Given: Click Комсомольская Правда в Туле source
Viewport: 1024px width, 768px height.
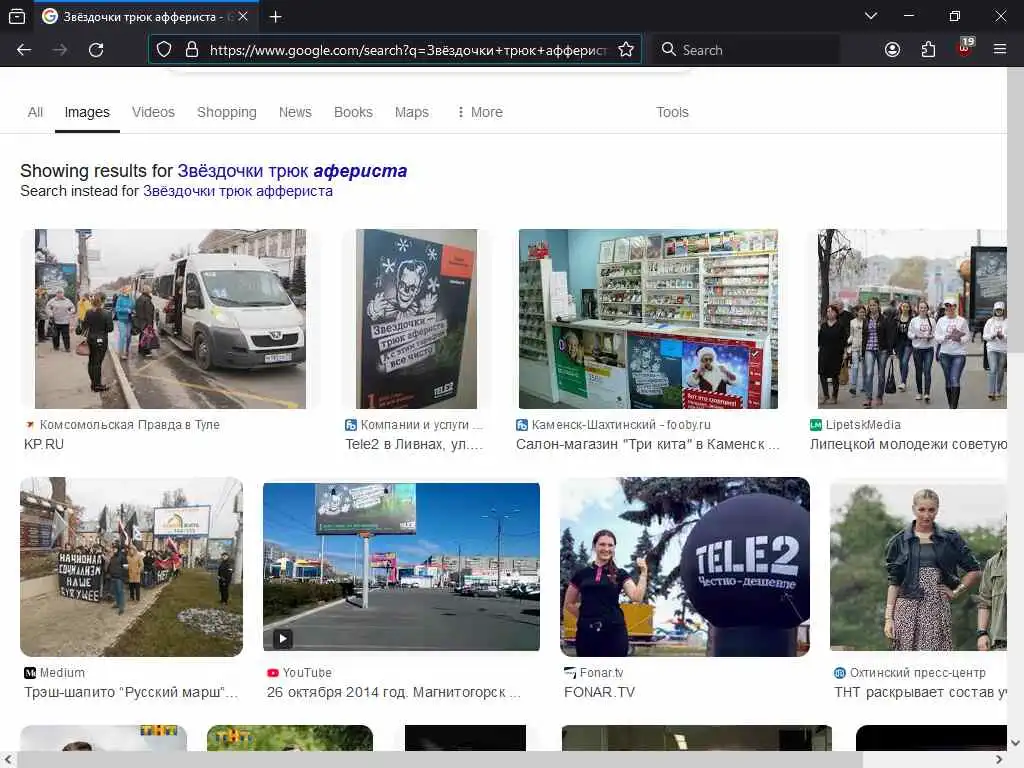Looking at the screenshot, I should pyautogui.click(x=129, y=424).
